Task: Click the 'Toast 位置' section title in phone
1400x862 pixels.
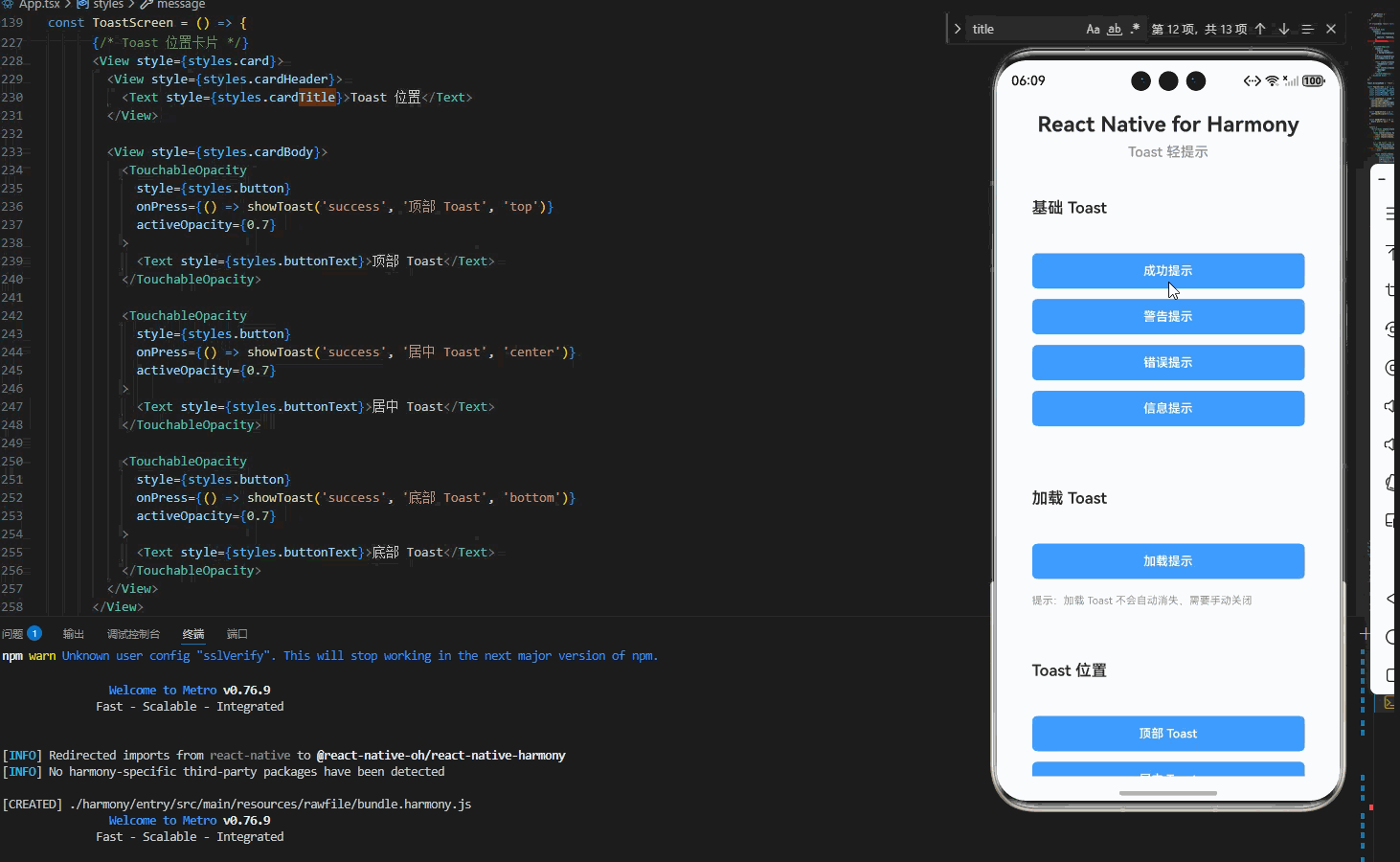Action: coord(1070,670)
